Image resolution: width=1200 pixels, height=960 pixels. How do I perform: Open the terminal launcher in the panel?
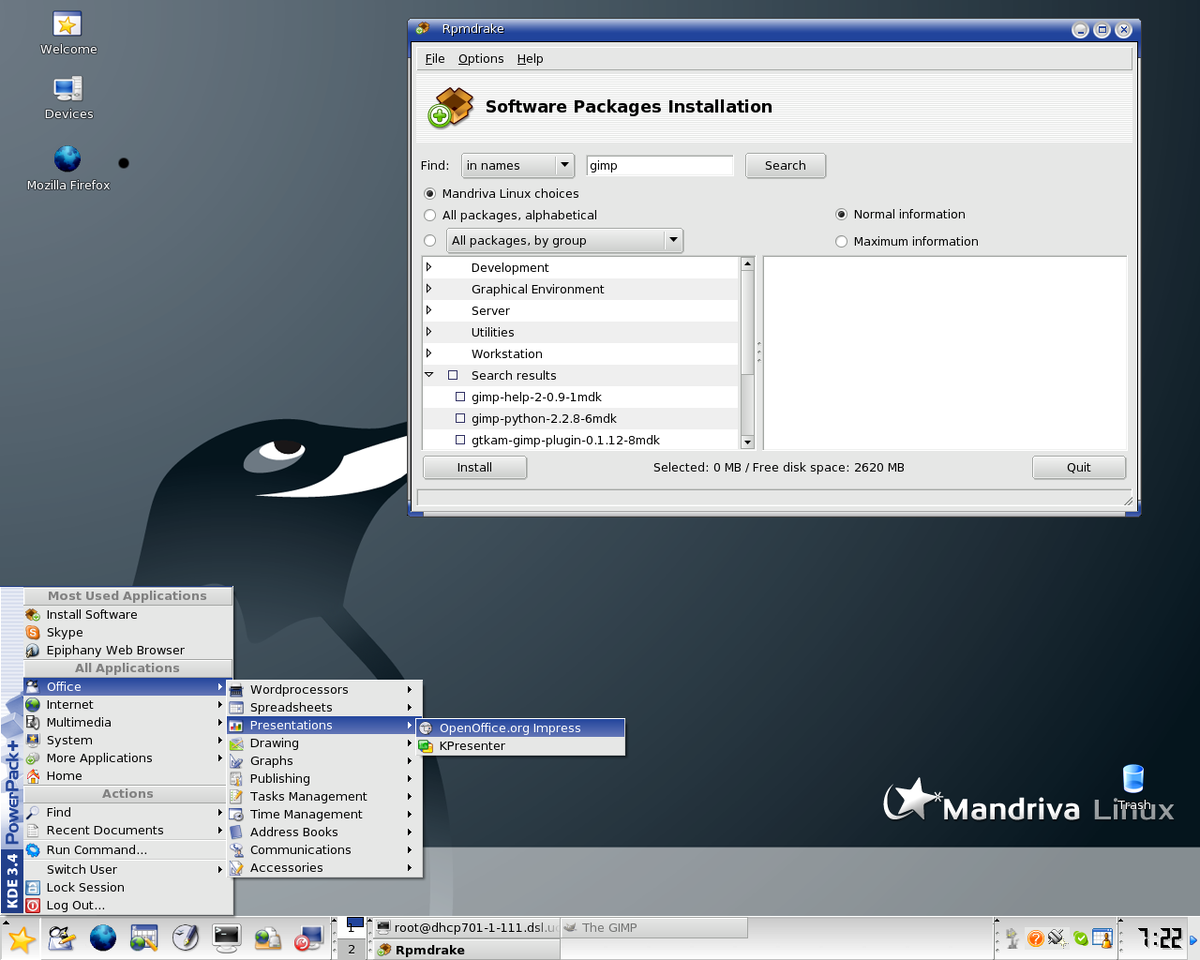[x=227, y=938]
